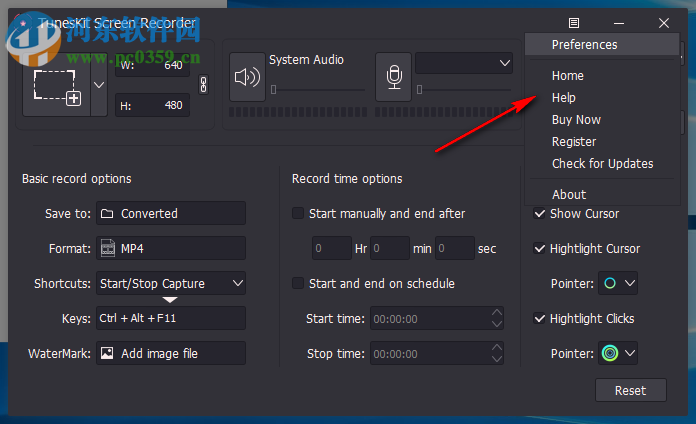696x424 pixels.
Task: Click the Reset button
Action: click(x=630, y=390)
